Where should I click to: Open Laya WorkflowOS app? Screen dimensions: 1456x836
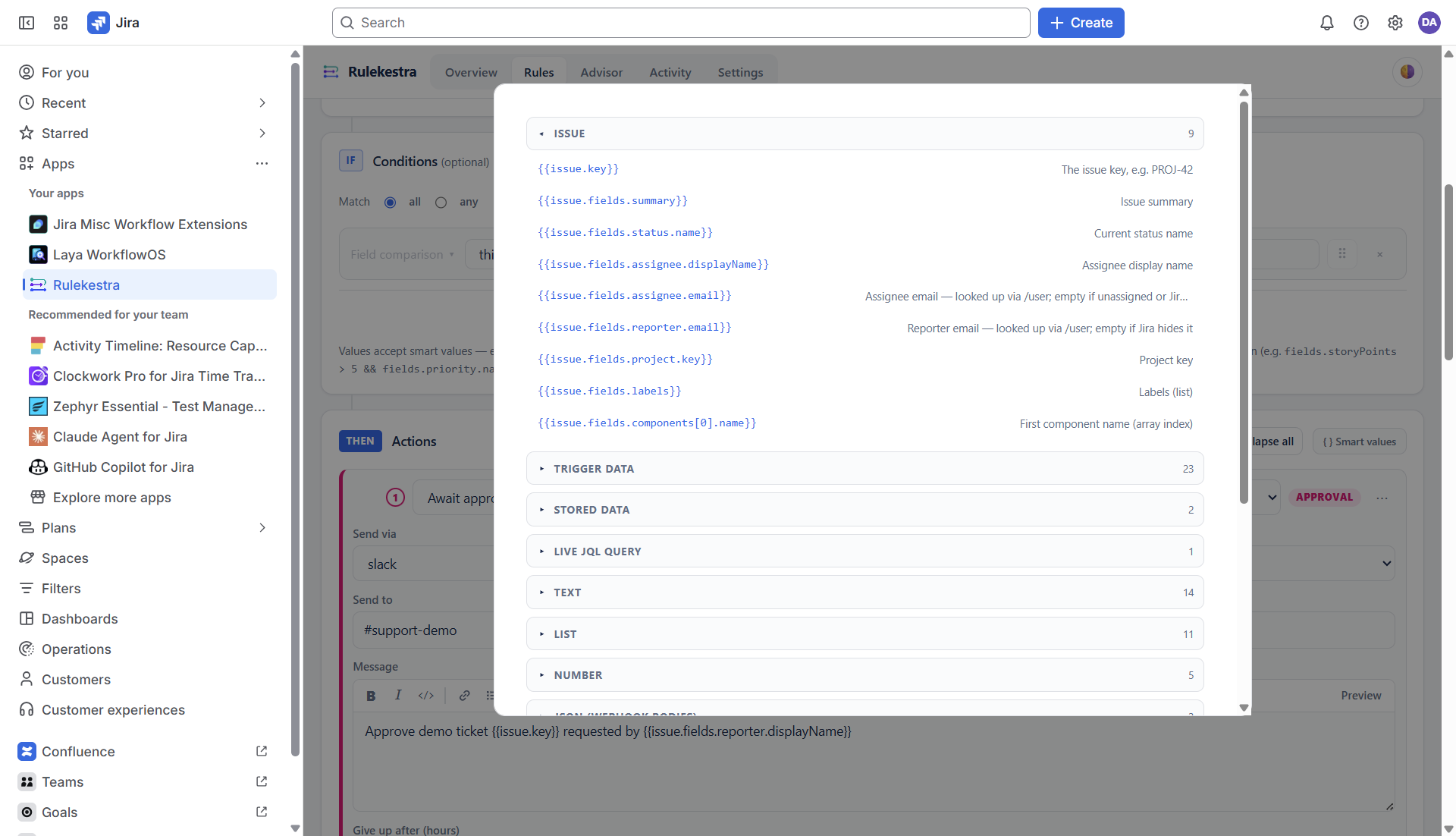pos(149,255)
